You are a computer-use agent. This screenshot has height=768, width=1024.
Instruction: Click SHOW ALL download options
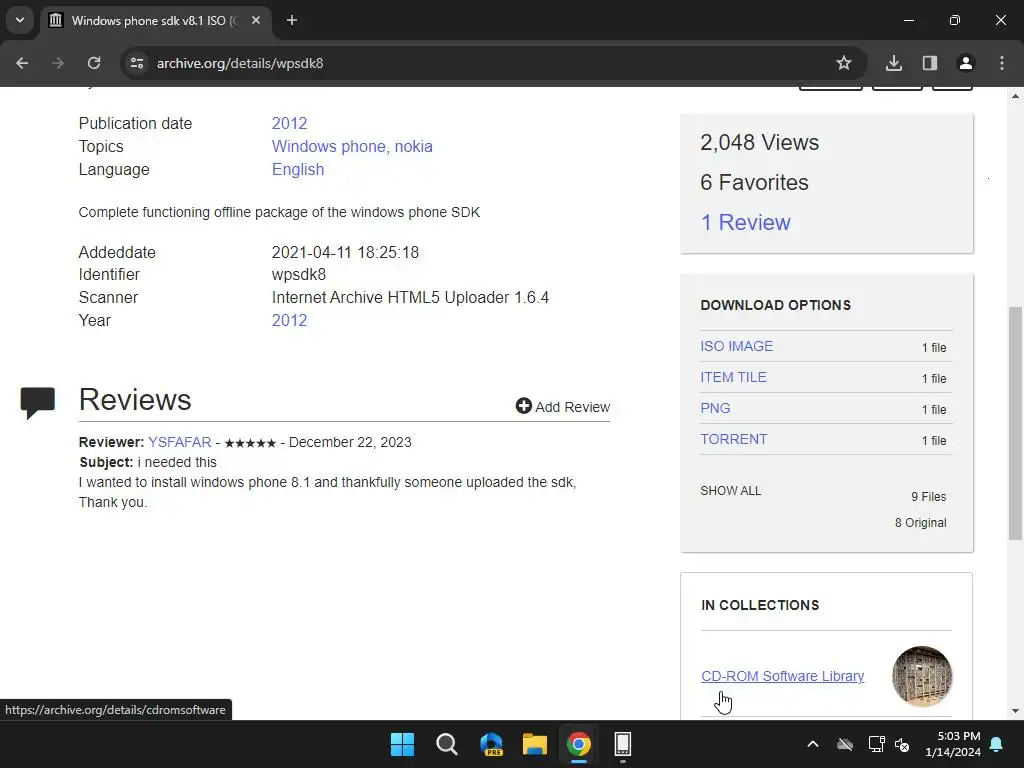pyautogui.click(x=731, y=491)
